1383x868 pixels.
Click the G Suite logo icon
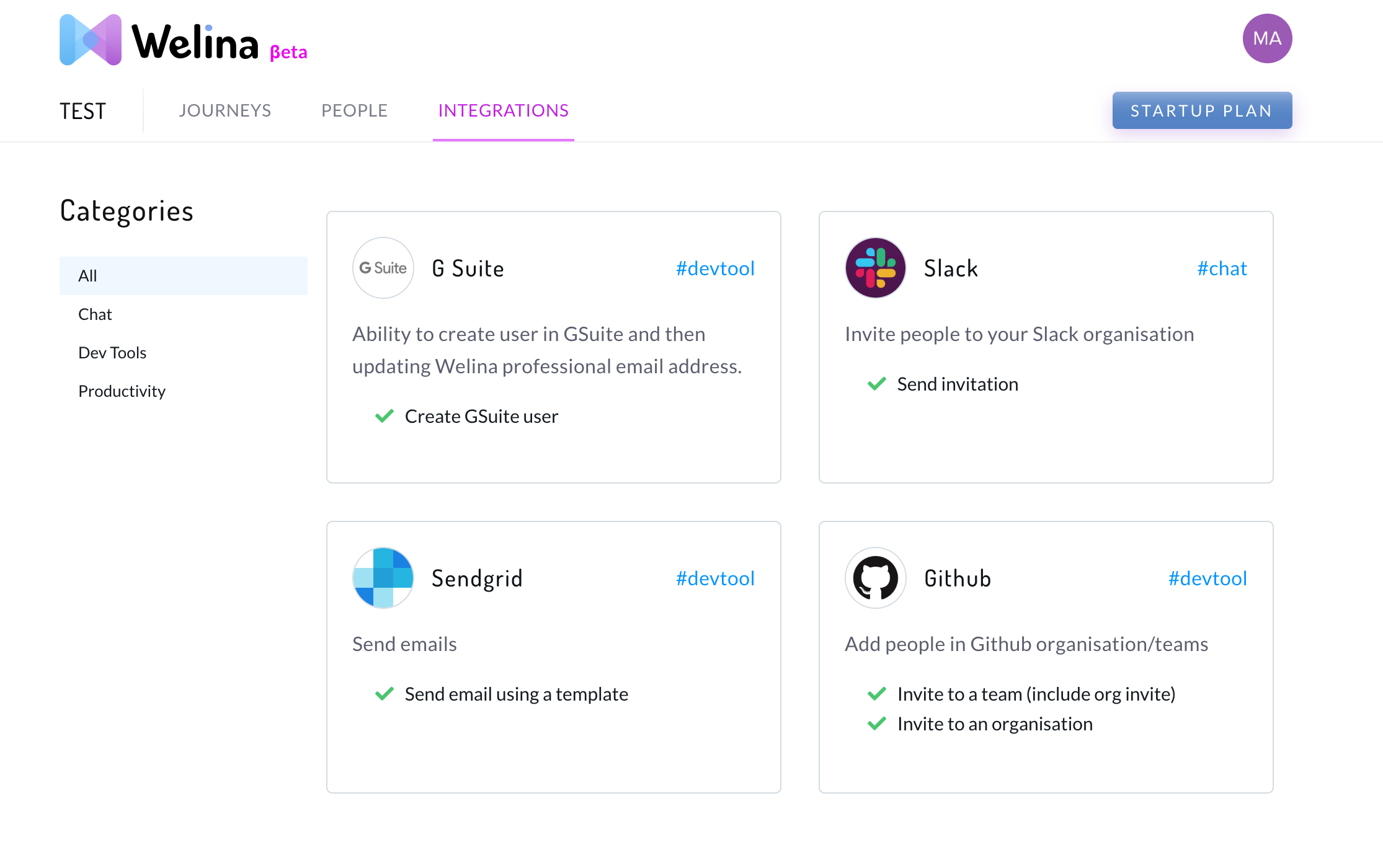[383, 268]
